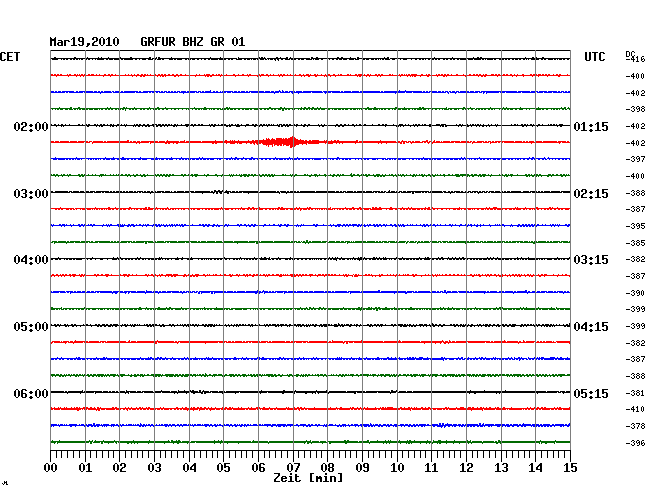Select the 03:00 CET time label
This screenshot has width=650, height=494.
[31, 194]
